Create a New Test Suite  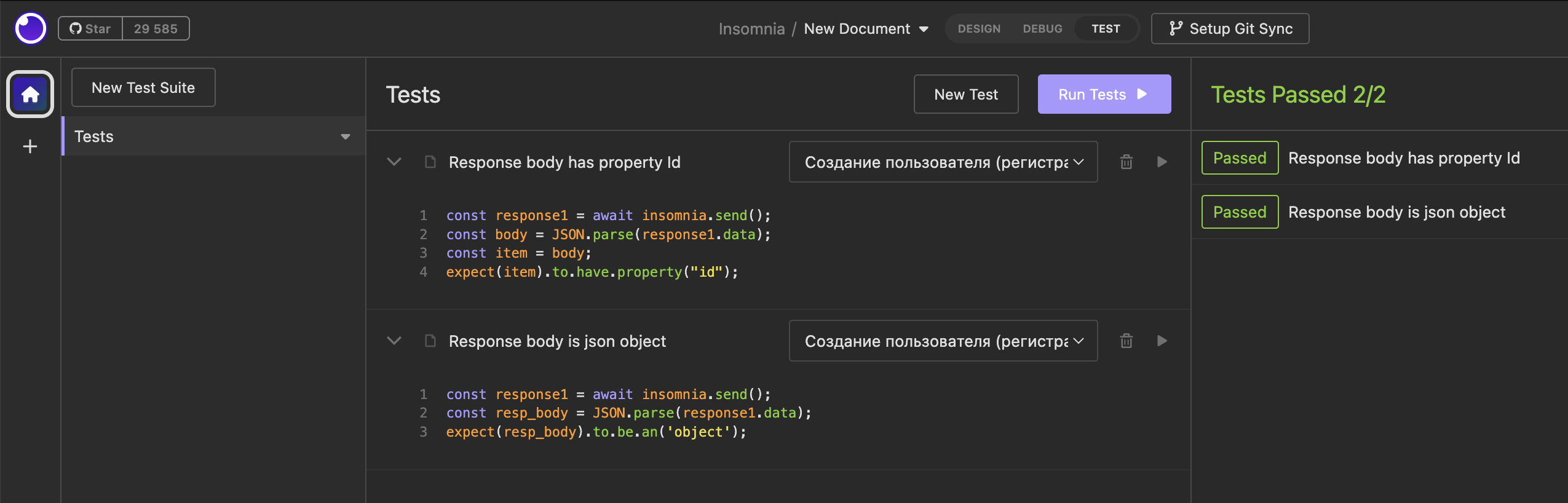point(143,87)
